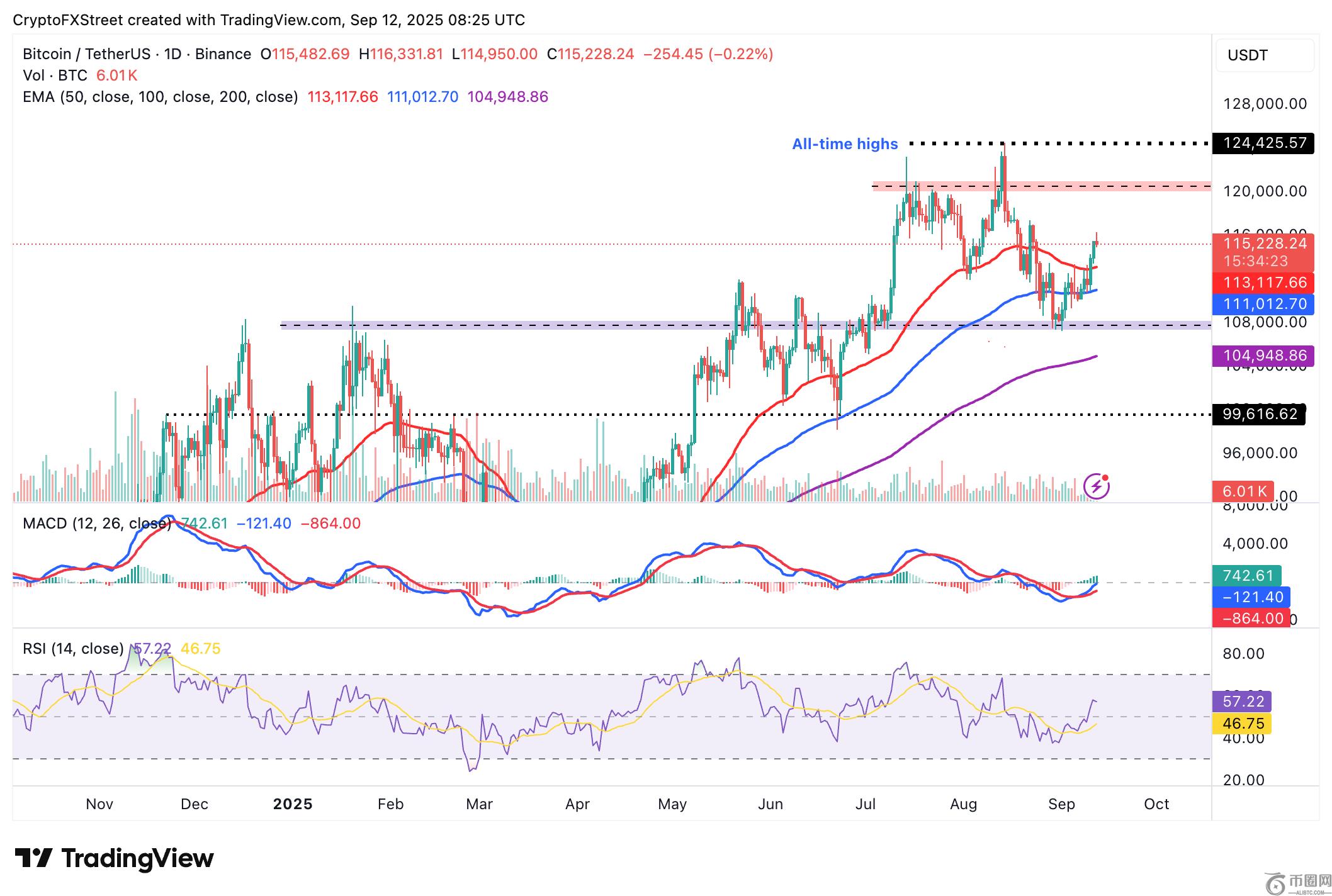Click the EMA indicator legend label

click(160, 97)
